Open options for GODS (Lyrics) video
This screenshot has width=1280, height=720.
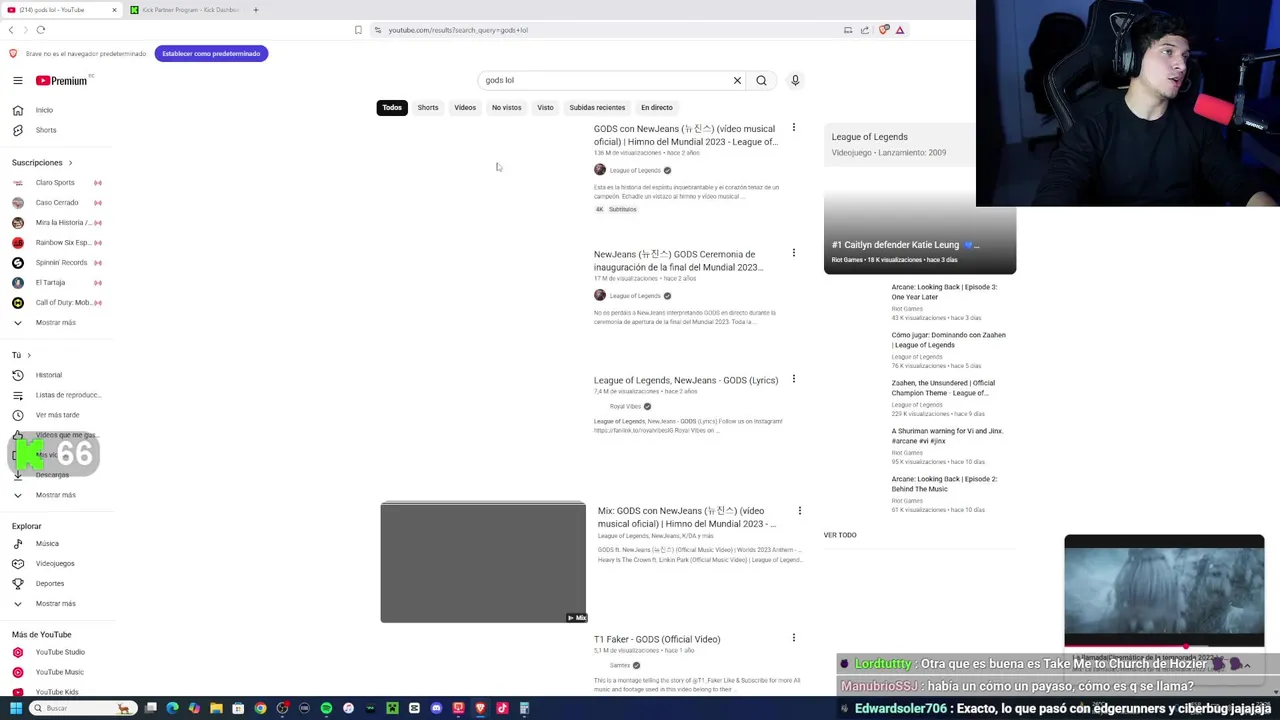point(794,379)
